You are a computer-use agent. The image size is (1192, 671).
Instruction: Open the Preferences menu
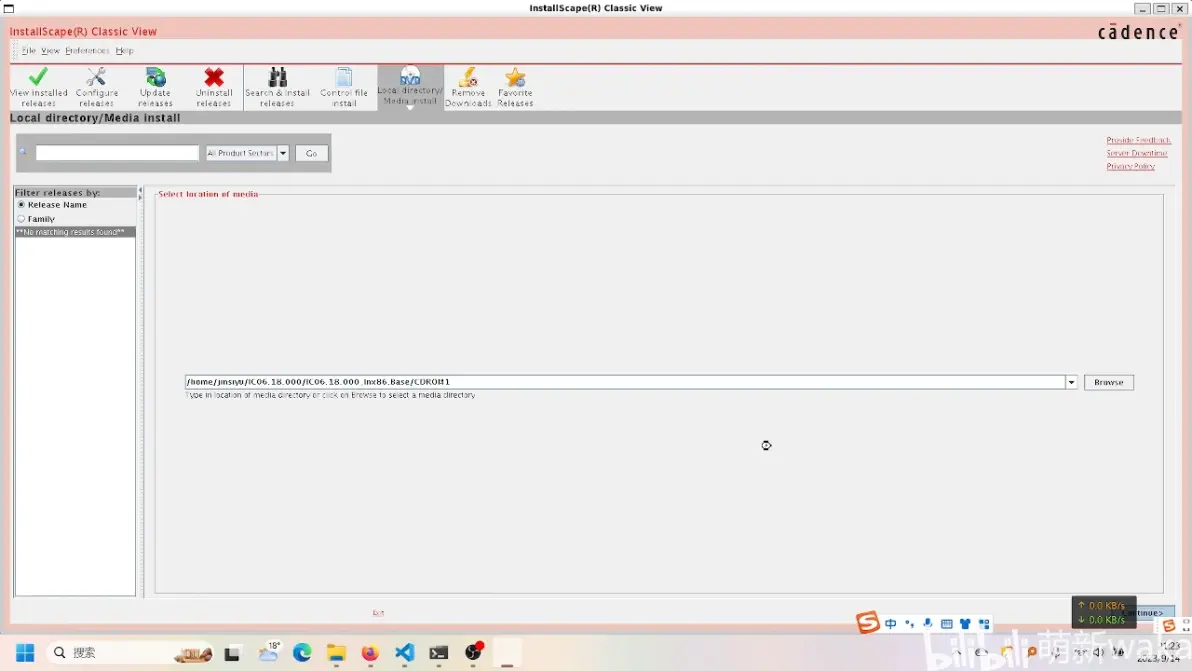pos(87,51)
